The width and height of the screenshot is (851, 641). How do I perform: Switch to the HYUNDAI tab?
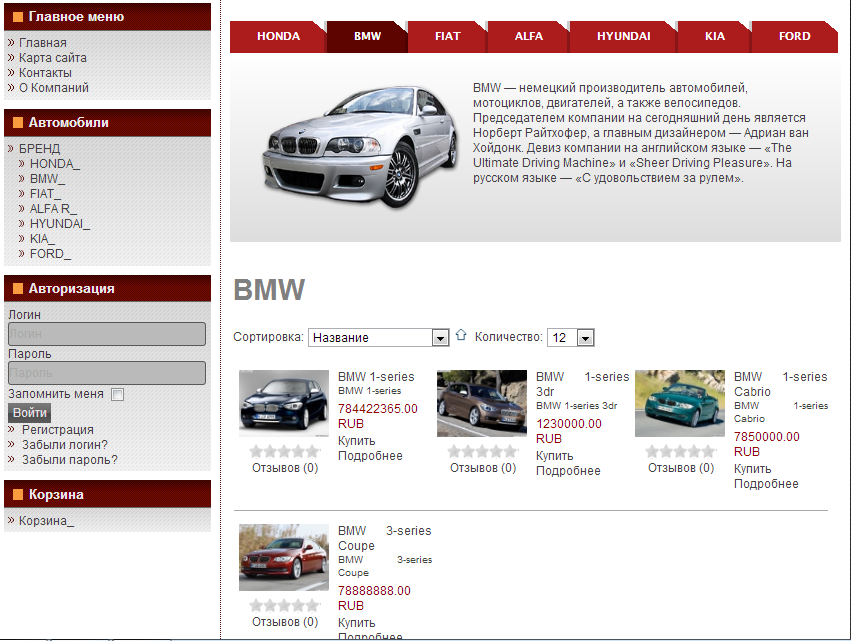coord(623,36)
